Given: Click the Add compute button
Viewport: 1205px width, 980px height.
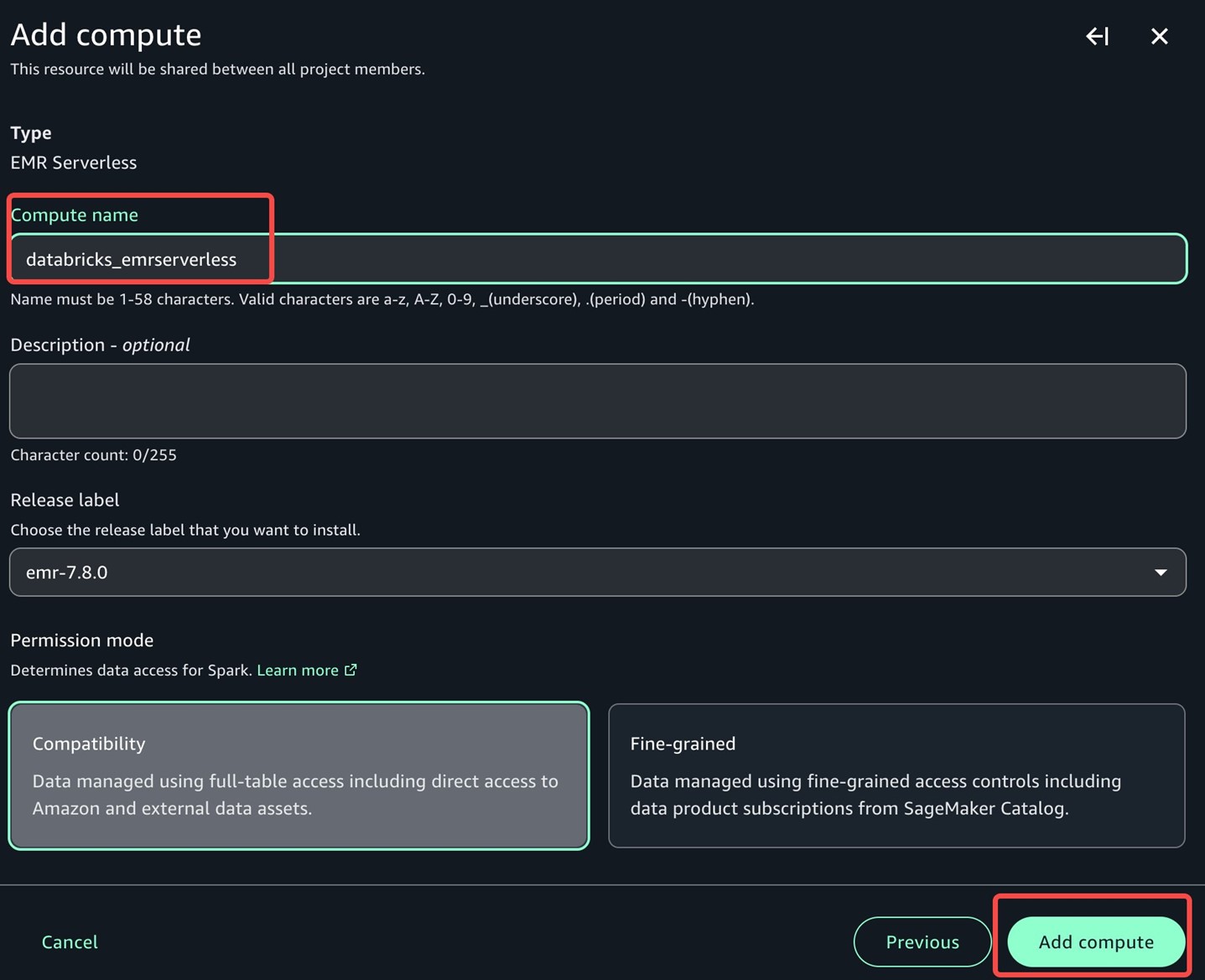Looking at the screenshot, I should tap(1095, 941).
